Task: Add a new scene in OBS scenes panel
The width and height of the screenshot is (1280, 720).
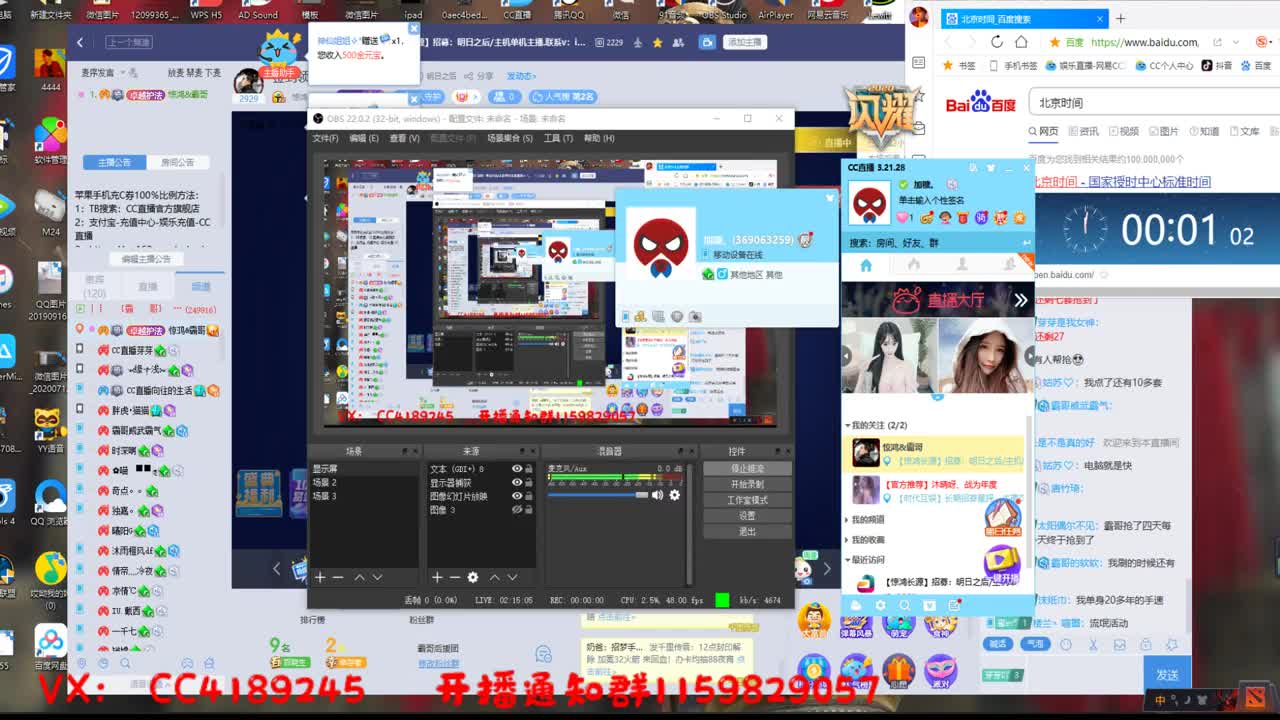Action: [x=320, y=577]
